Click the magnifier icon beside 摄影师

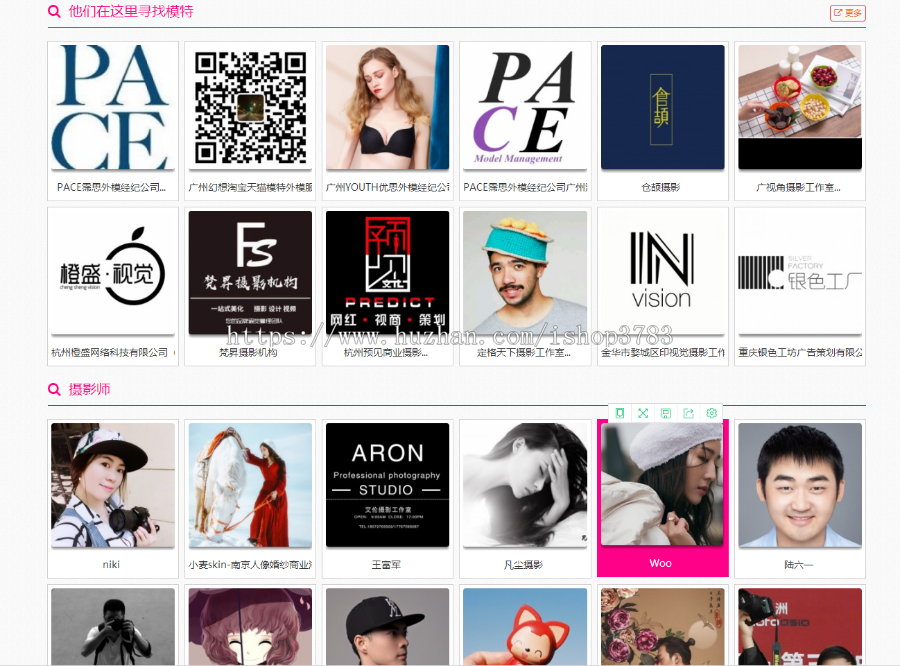(54, 389)
